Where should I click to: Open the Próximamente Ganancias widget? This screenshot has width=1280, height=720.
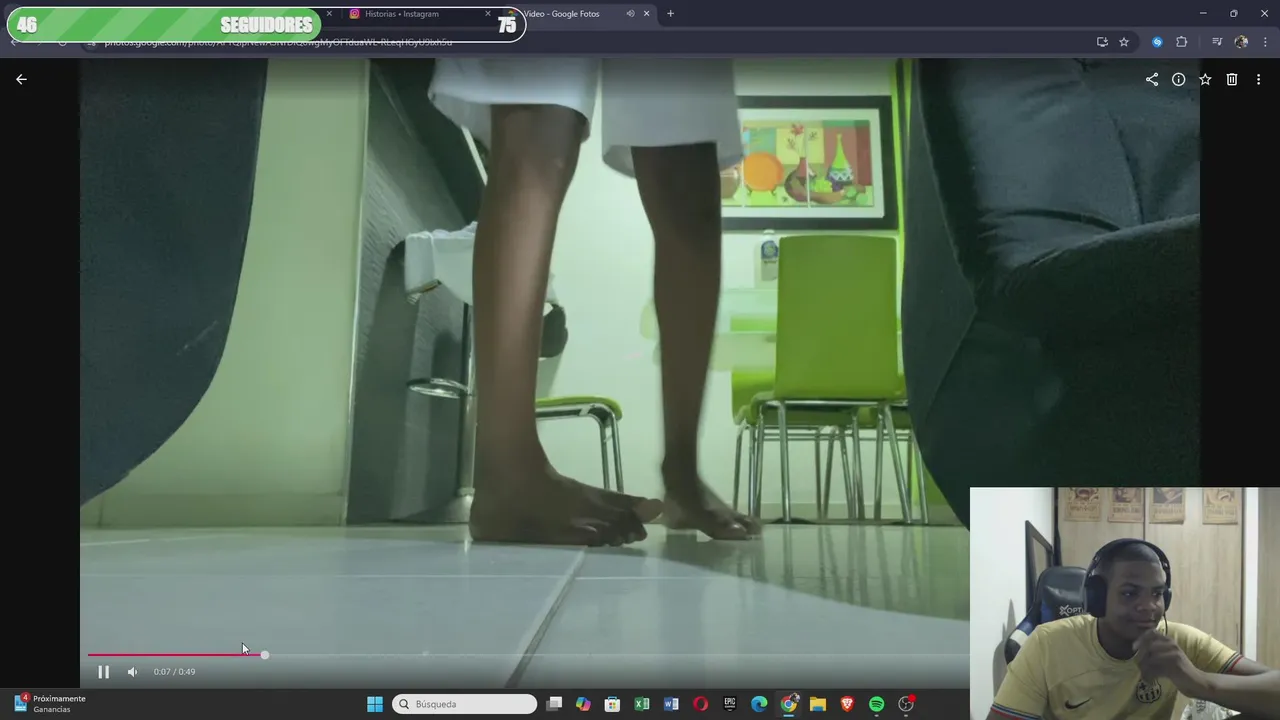[x=50, y=704]
